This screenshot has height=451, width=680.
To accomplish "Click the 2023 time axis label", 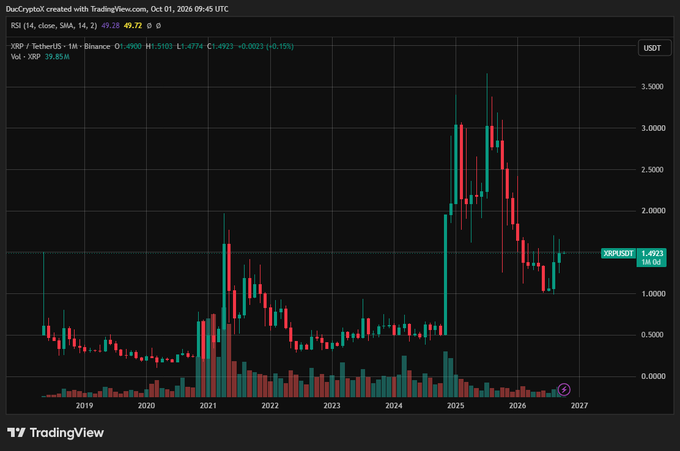I will 332,405.
